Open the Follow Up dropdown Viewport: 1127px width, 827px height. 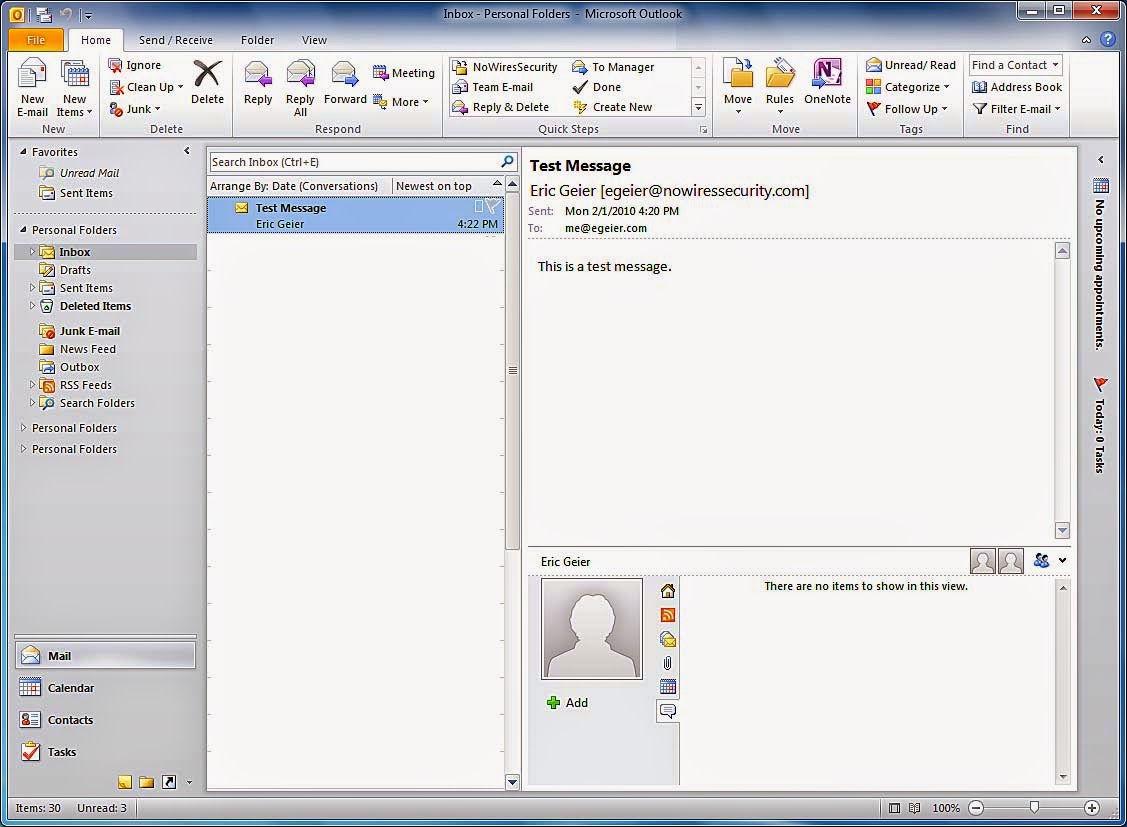point(907,108)
